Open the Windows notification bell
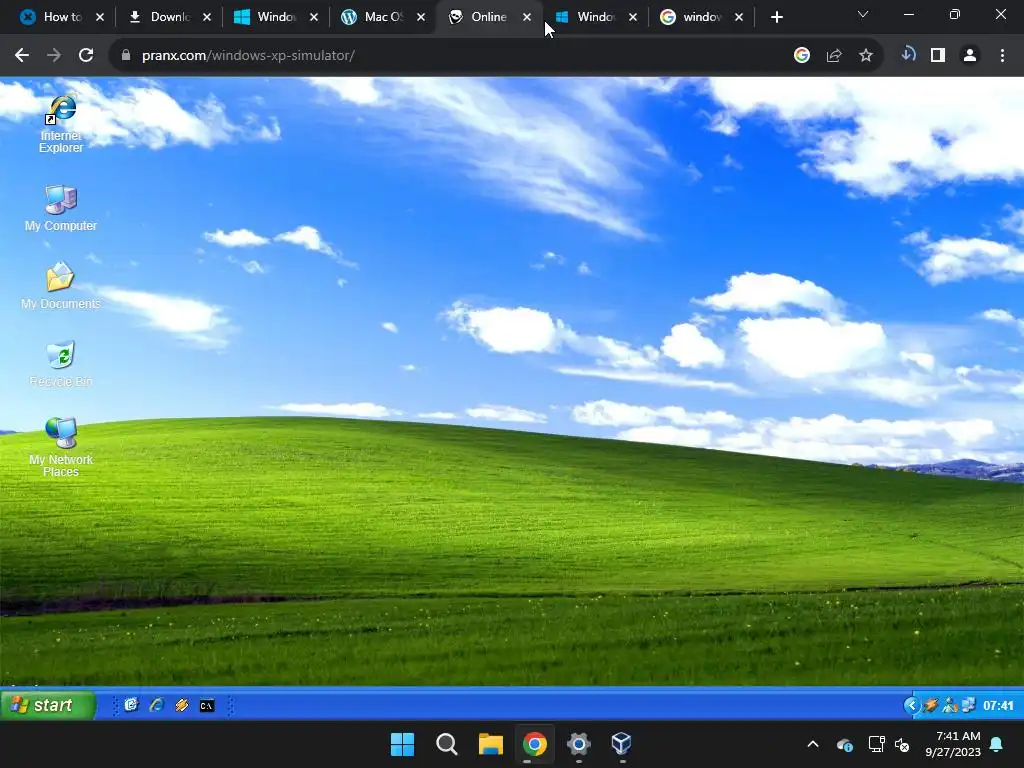1024x768 pixels. pyautogui.click(x=997, y=744)
